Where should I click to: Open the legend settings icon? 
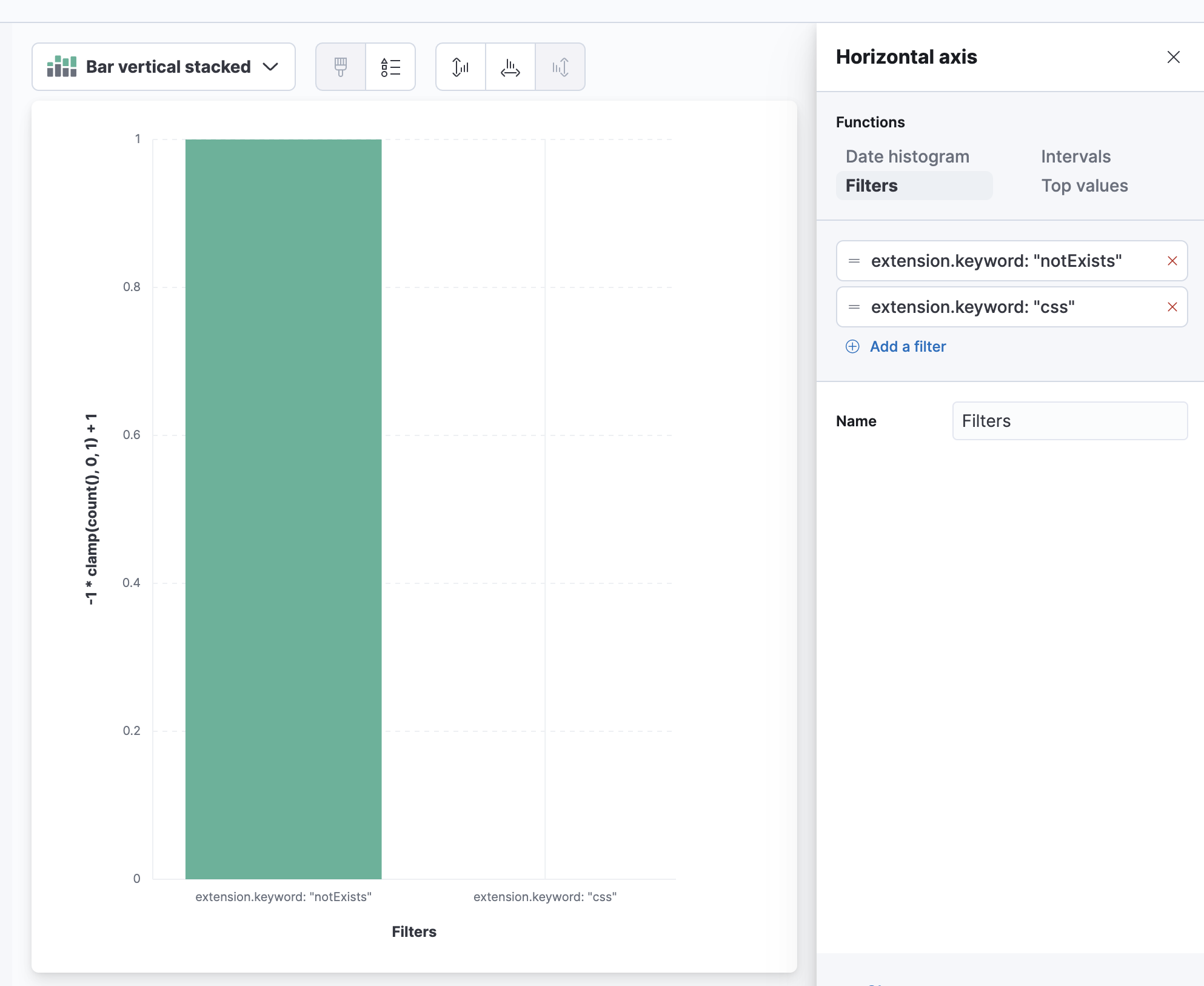click(390, 67)
